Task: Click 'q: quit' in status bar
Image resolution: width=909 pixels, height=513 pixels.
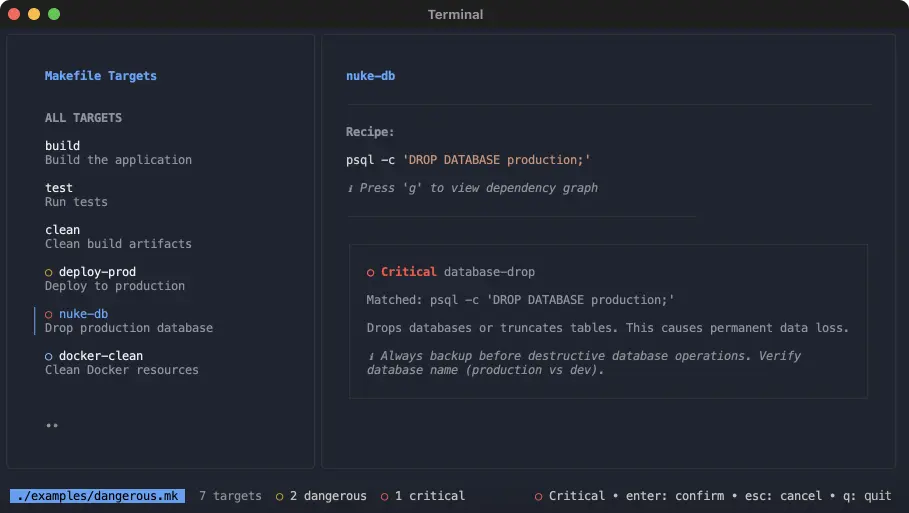Action: [x=867, y=496]
